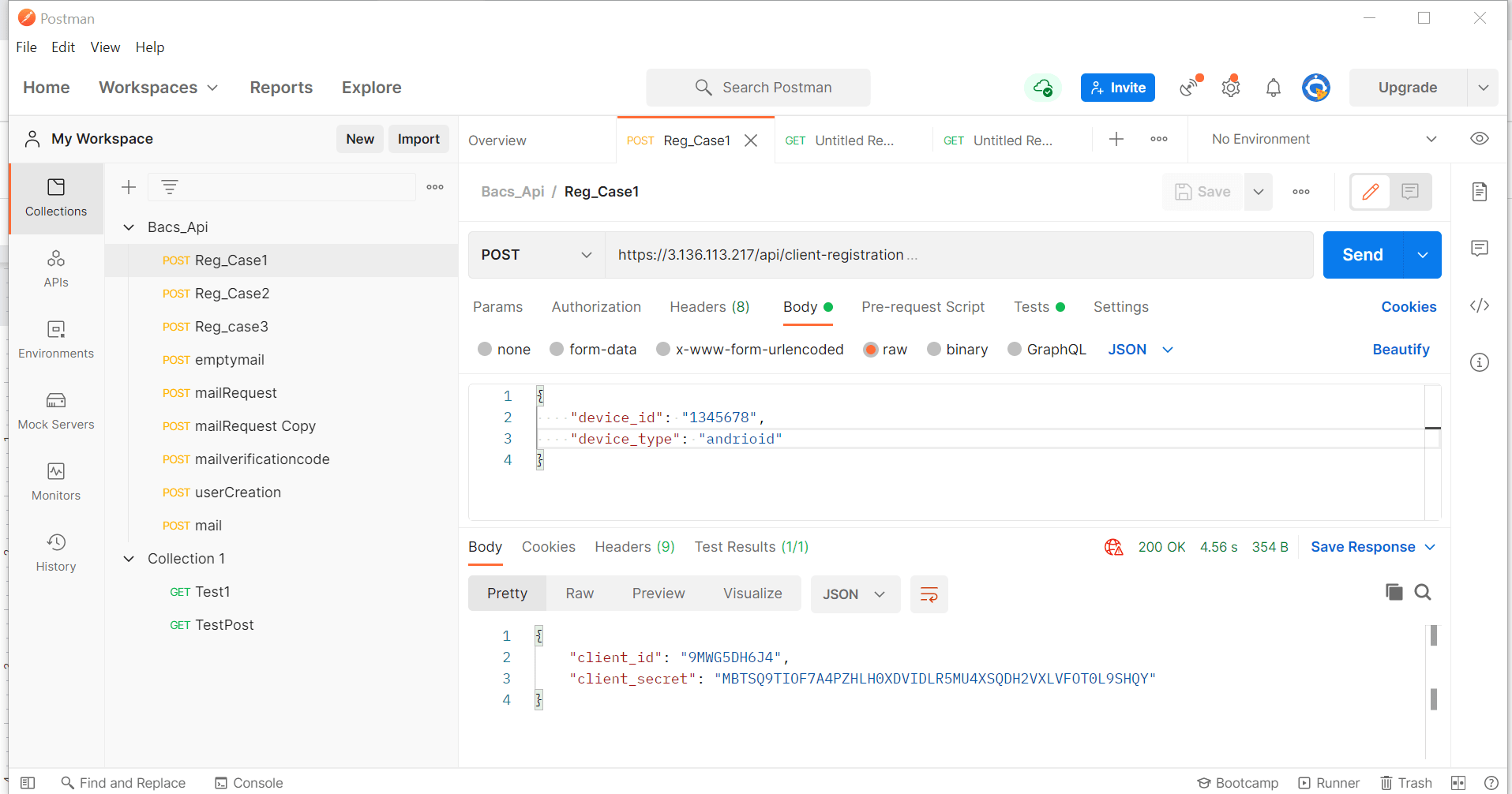Switch to the Authorization tab
The width and height of the screenshot is (1512, 794).
click(x=596, y=307)
